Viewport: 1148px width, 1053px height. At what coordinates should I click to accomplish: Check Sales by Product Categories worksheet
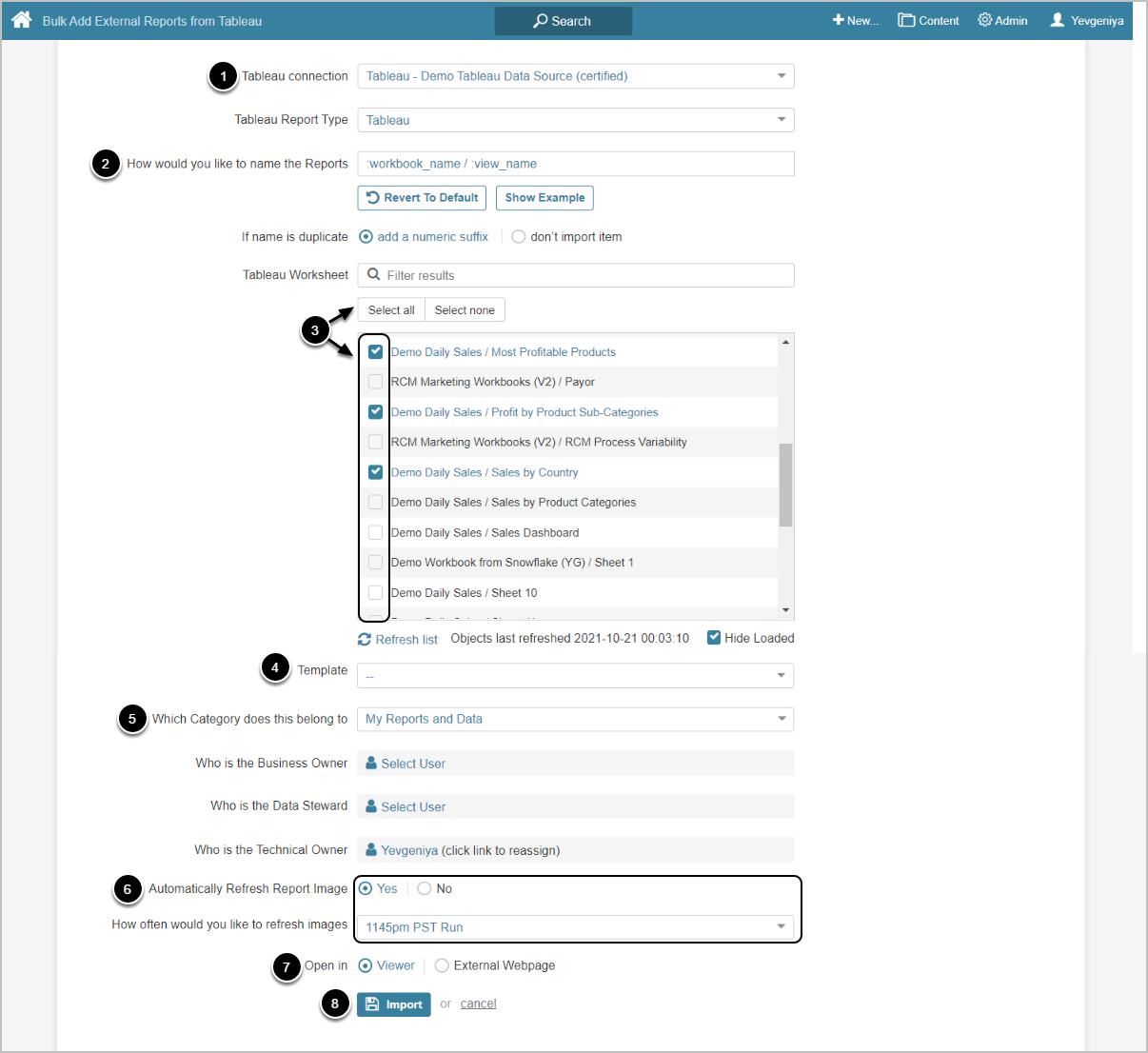pos(375,502)
